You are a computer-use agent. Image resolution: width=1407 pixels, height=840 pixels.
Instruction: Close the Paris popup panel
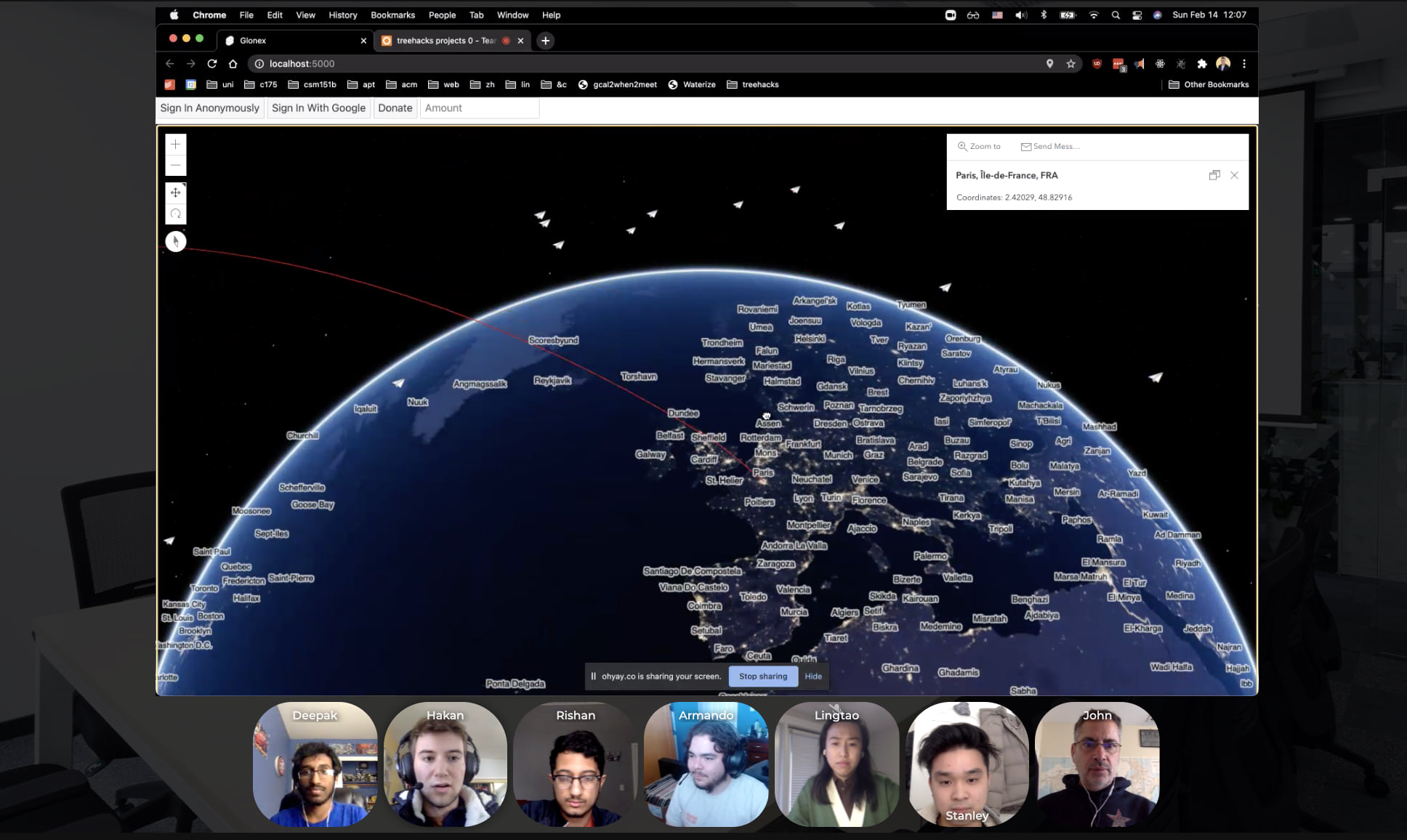1234,175
